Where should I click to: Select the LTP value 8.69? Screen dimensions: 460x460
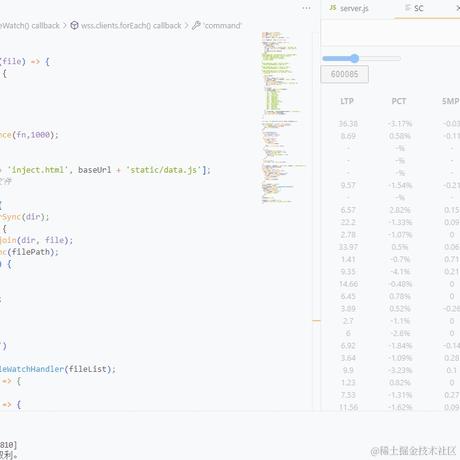click(x=348, y=136)
